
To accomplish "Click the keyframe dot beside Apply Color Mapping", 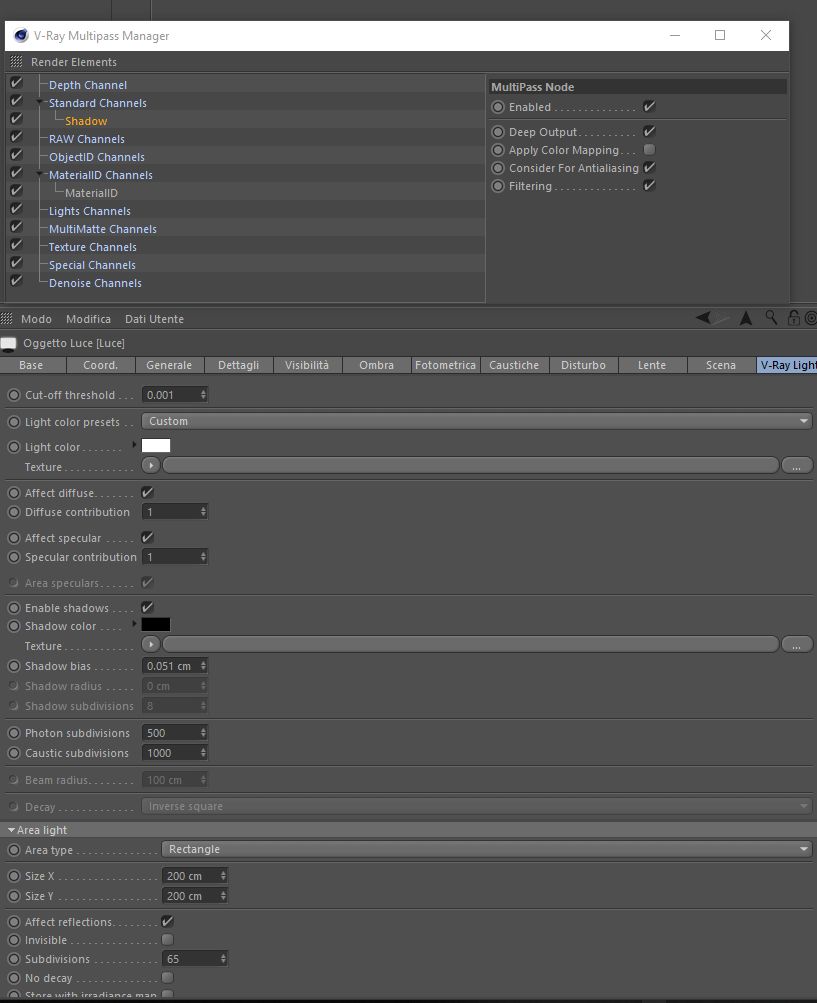I will [498, 150].
